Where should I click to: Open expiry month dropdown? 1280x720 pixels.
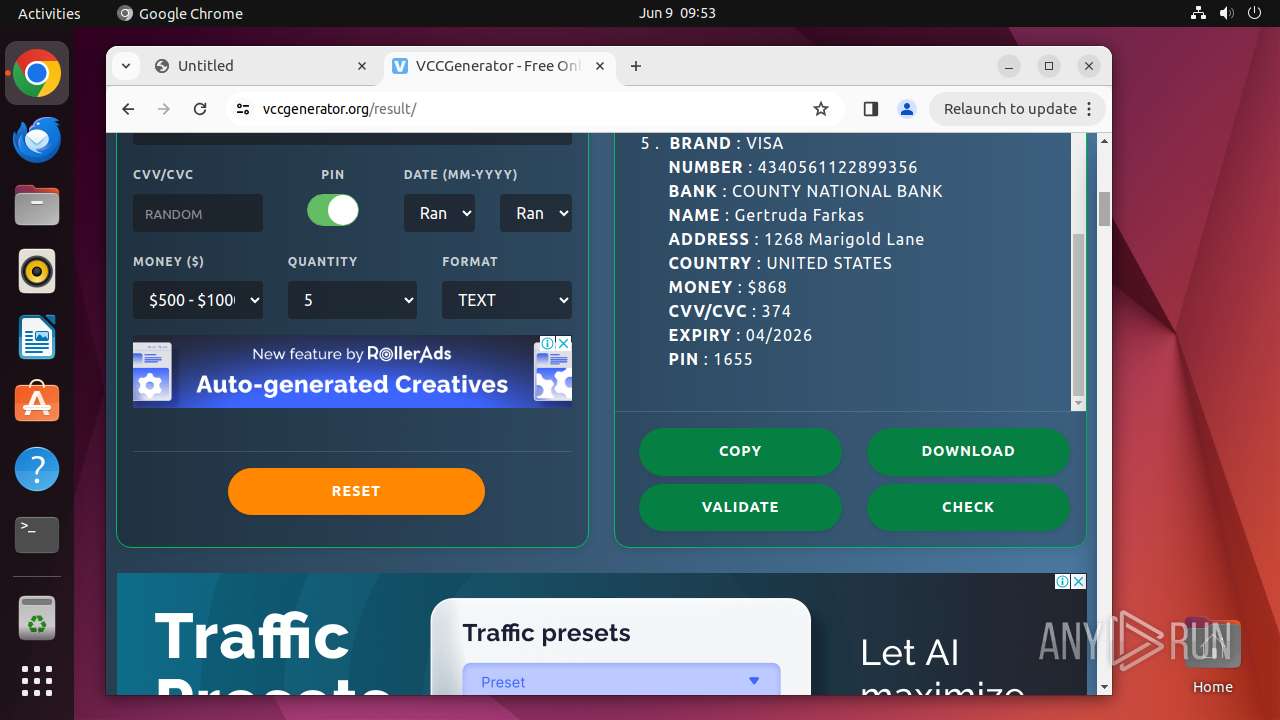(439, 213)
